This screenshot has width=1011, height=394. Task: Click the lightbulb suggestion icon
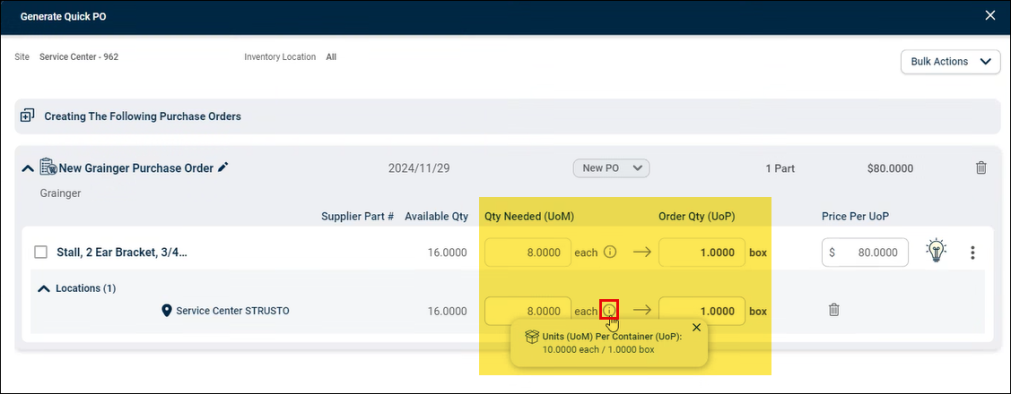(936, 251)
